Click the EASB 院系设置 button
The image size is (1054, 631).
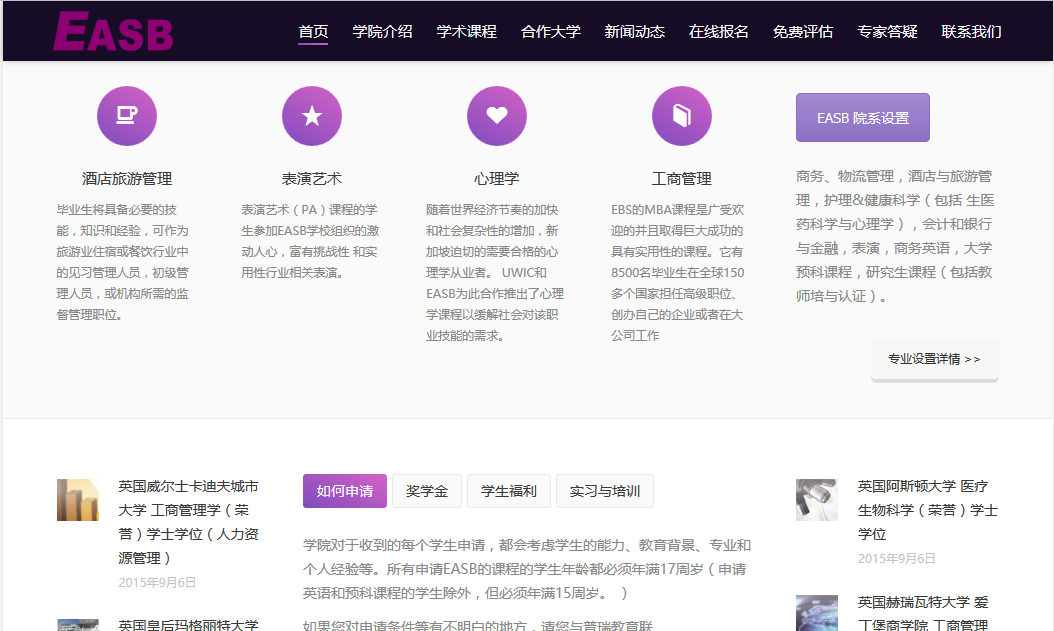coord(862,118)
